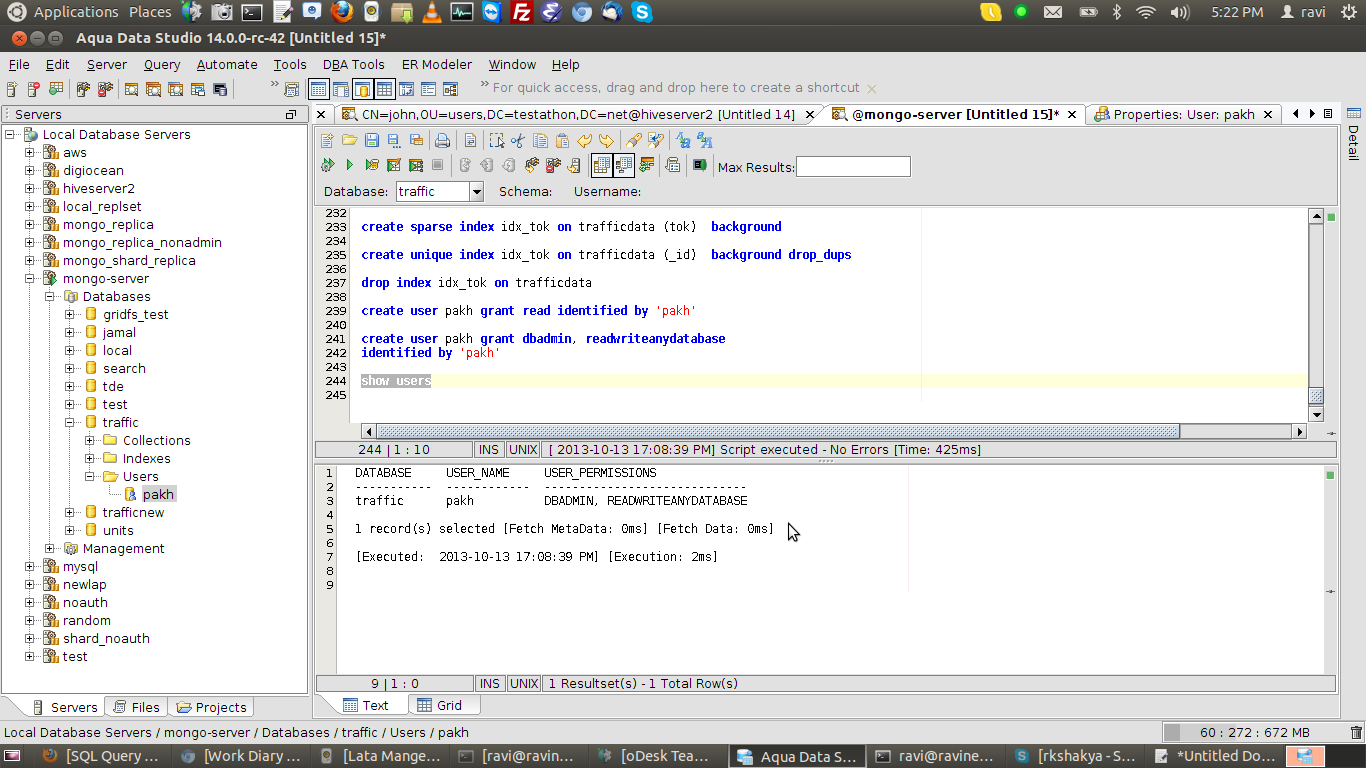1366x768 pixels.
Task: Click the Paste clipboard icon
Action: (562, 141)
